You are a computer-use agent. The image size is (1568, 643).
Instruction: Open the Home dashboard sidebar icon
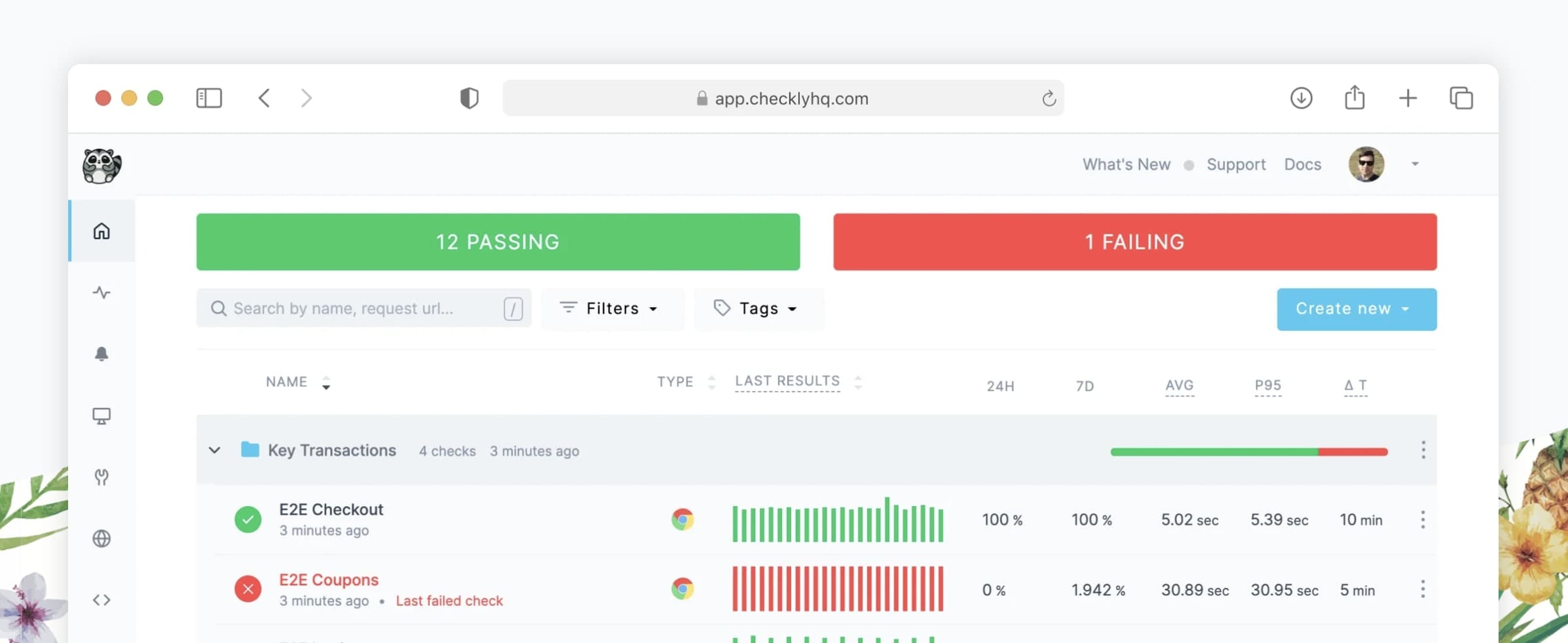tap(102, 231)
